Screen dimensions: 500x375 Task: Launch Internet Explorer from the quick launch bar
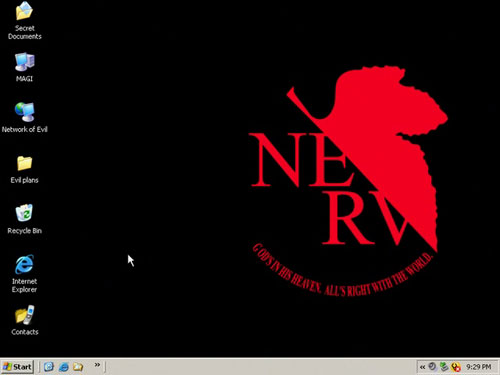coord(64,367)
